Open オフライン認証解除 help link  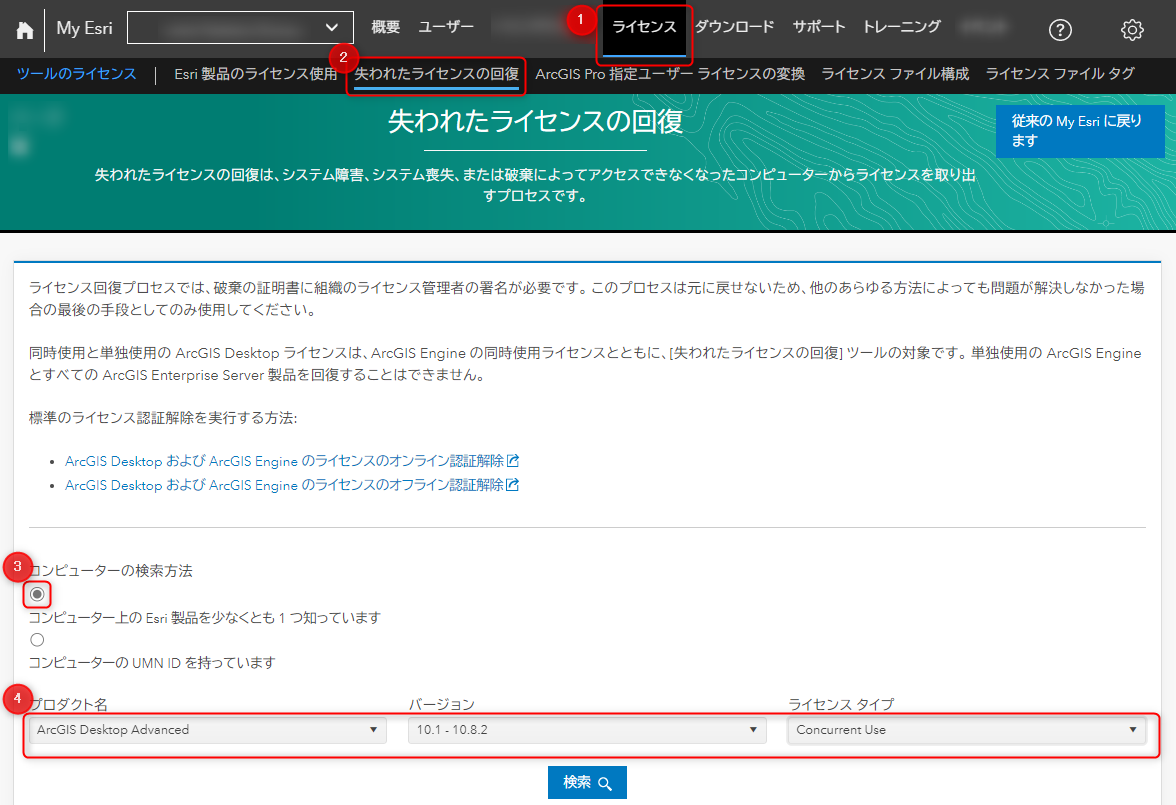tap(292, 485)
